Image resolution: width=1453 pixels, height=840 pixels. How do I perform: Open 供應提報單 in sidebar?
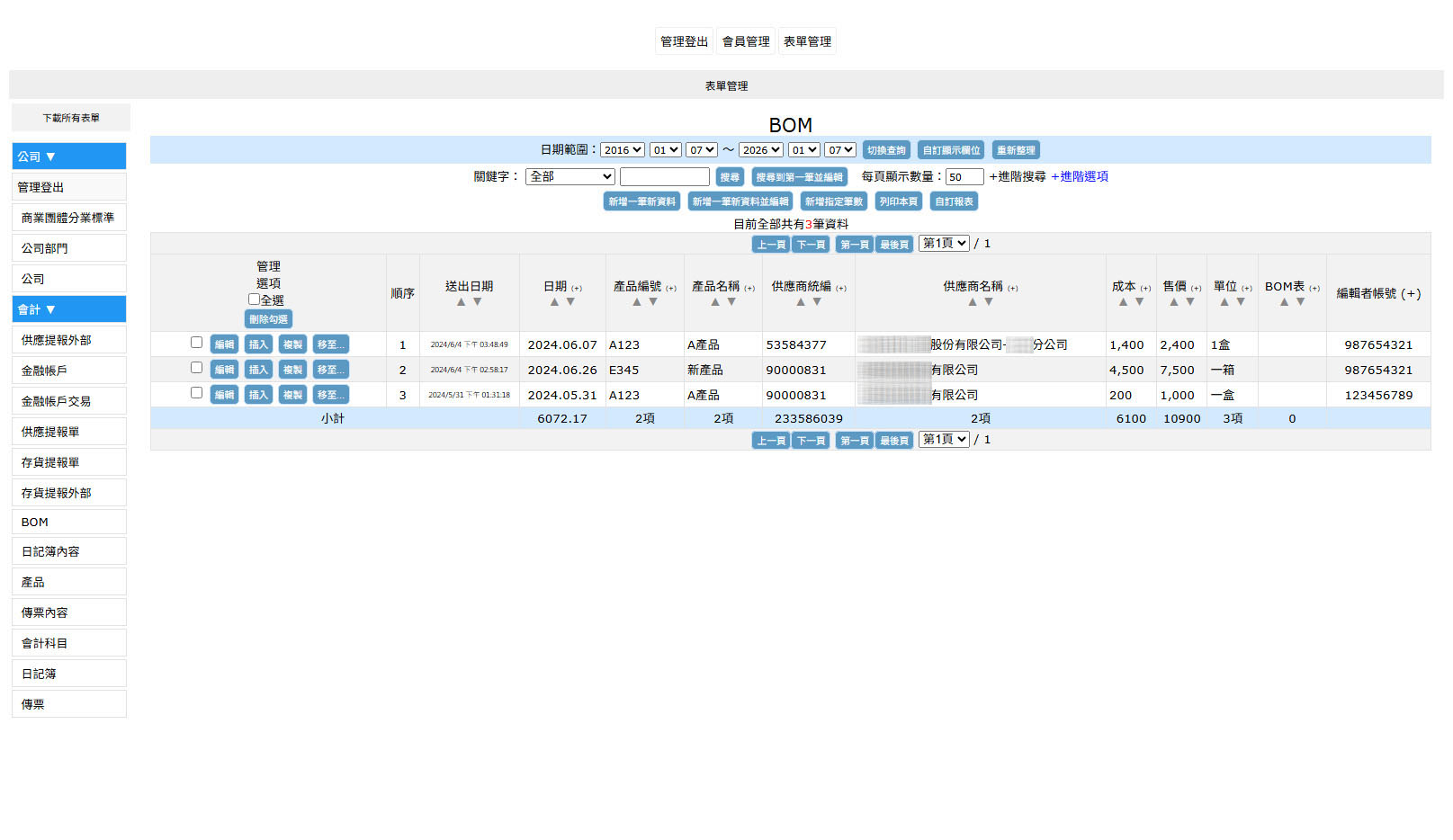pyautogui.click(x=69, y=432)
